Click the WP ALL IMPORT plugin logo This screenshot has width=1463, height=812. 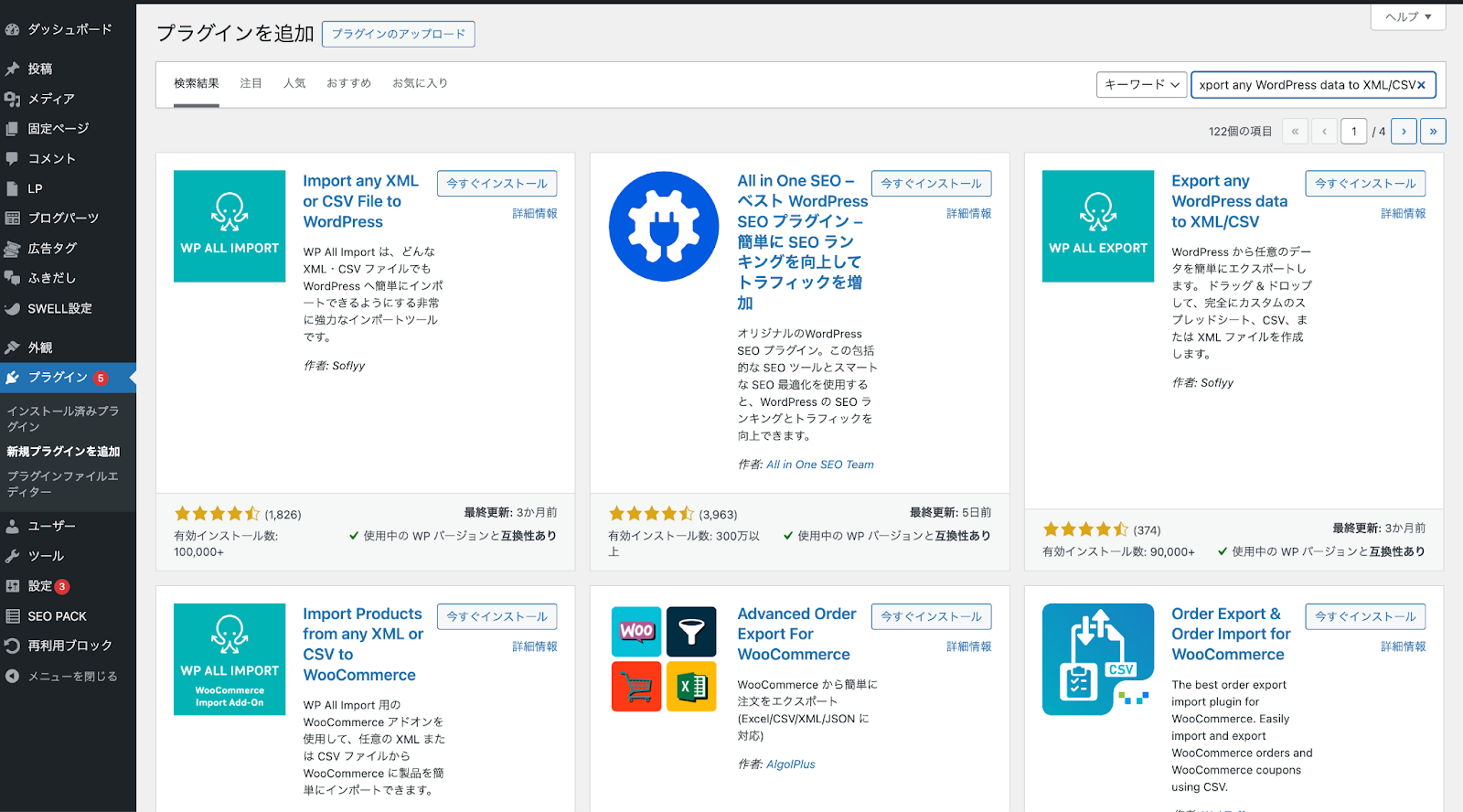[230, 226]
